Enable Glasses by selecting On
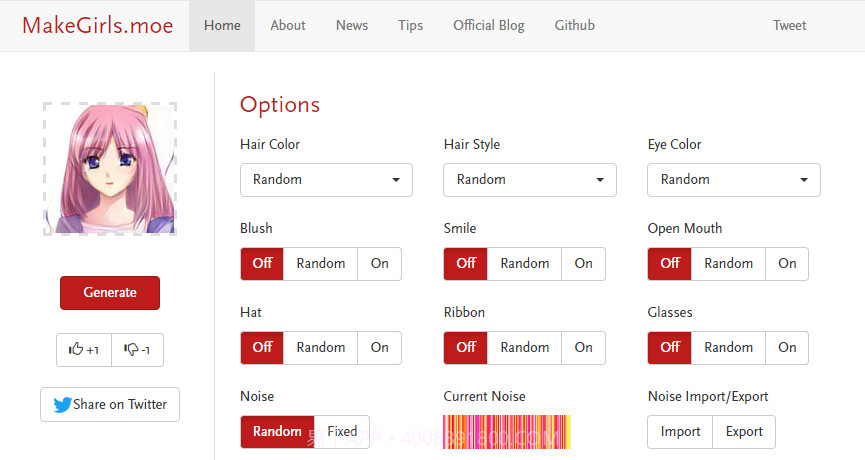865x460 pixels. 787,348
